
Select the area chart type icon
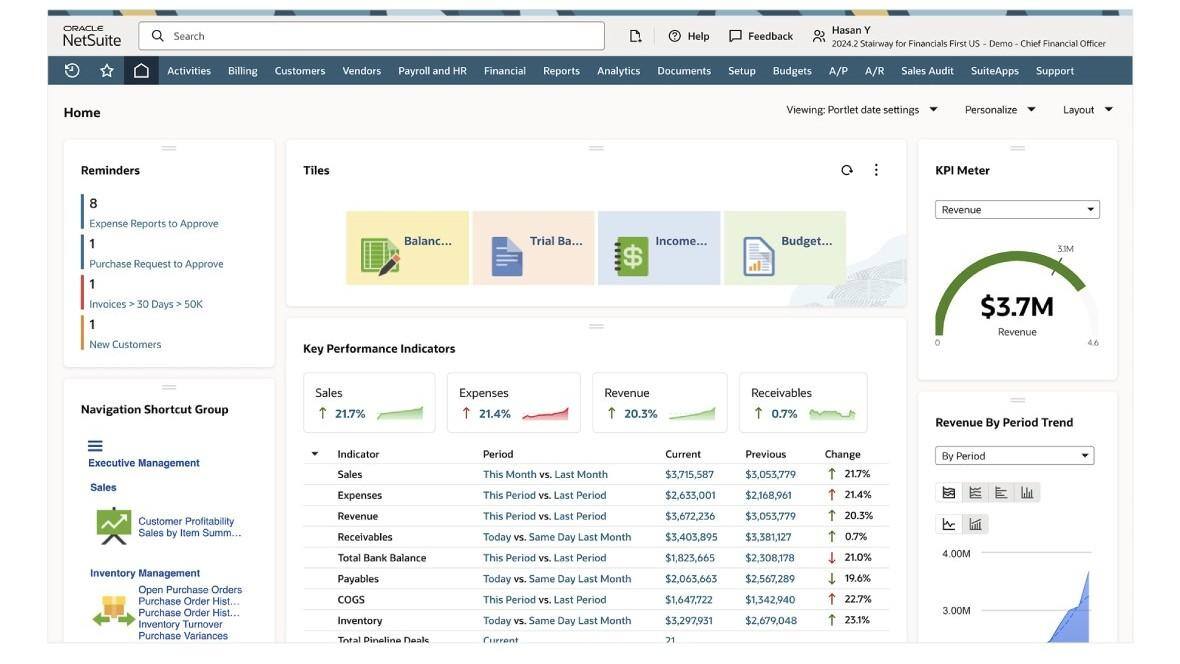click(949, 493)
